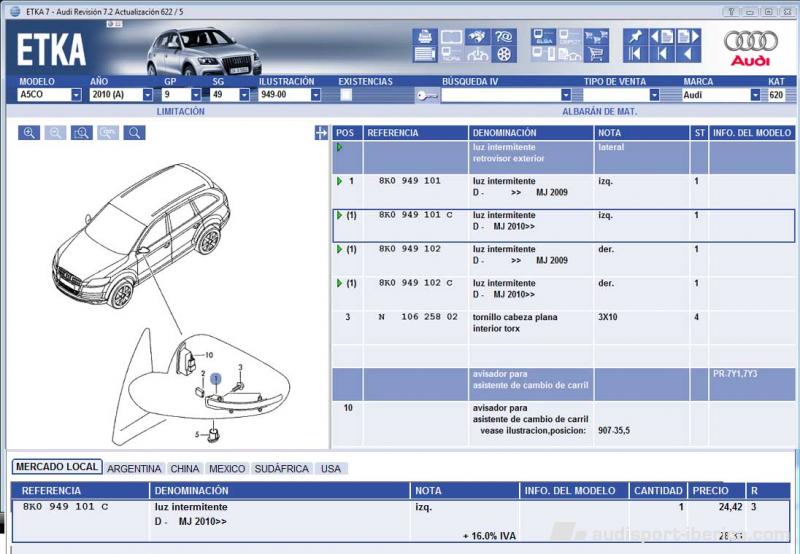Click the multiple shopping carts icon
This screenshot has height=554, width=800.
[596, 37]
